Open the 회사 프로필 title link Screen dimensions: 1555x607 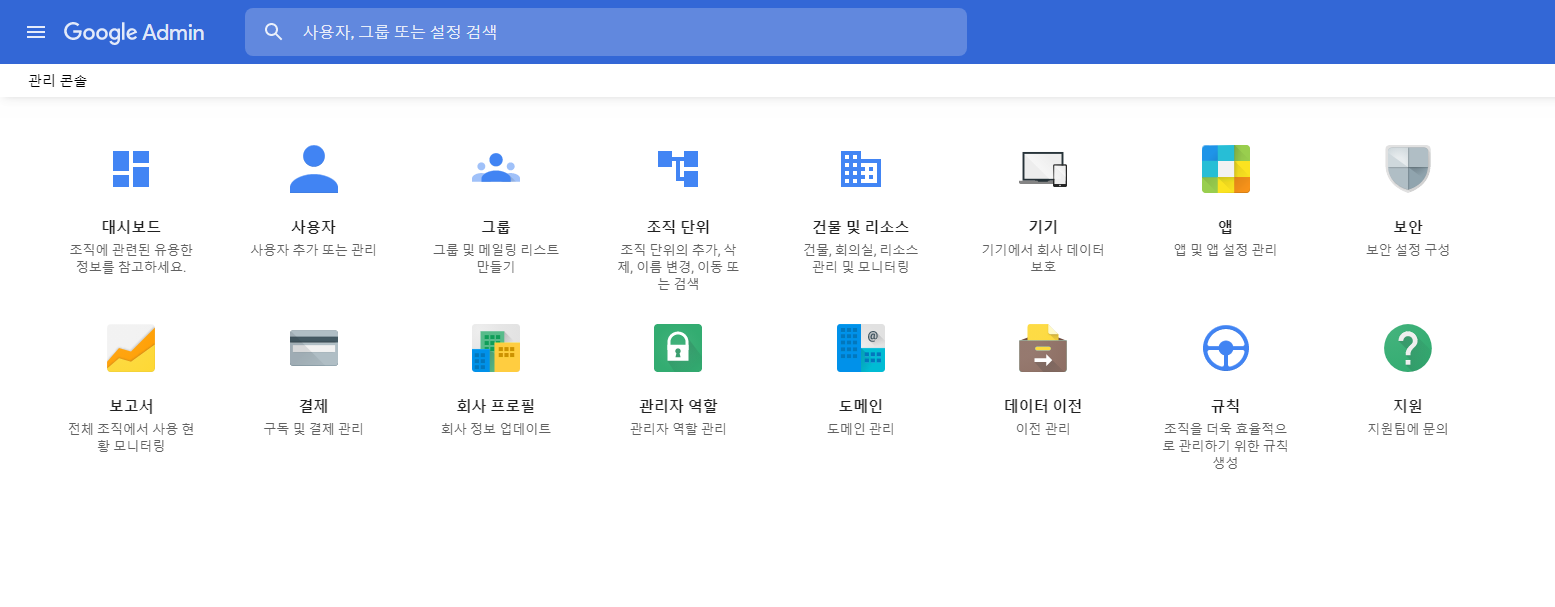pos(496,406)
